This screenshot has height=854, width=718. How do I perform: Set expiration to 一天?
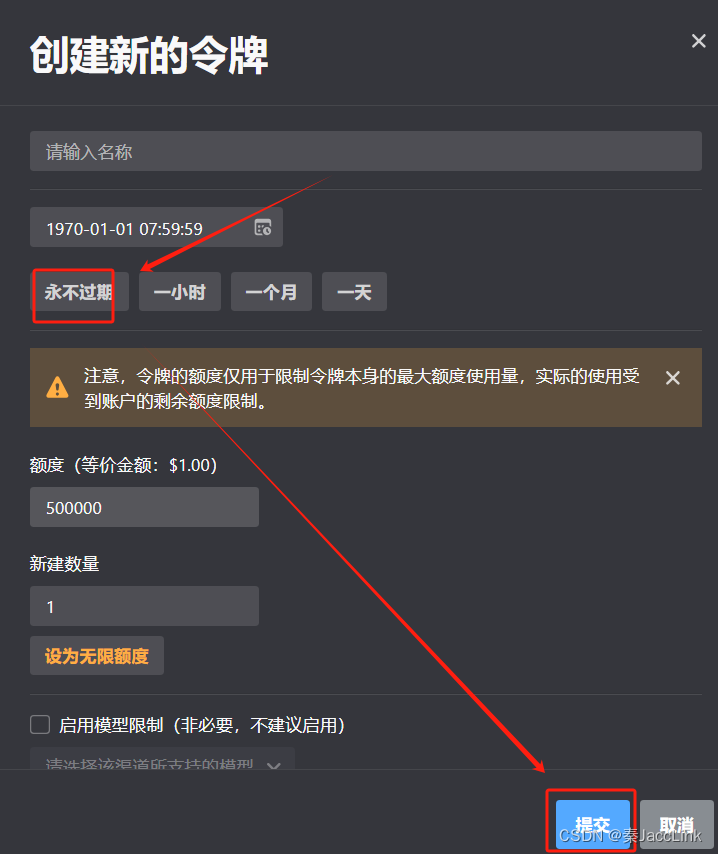pyautogui.click(x=354, y=292)
